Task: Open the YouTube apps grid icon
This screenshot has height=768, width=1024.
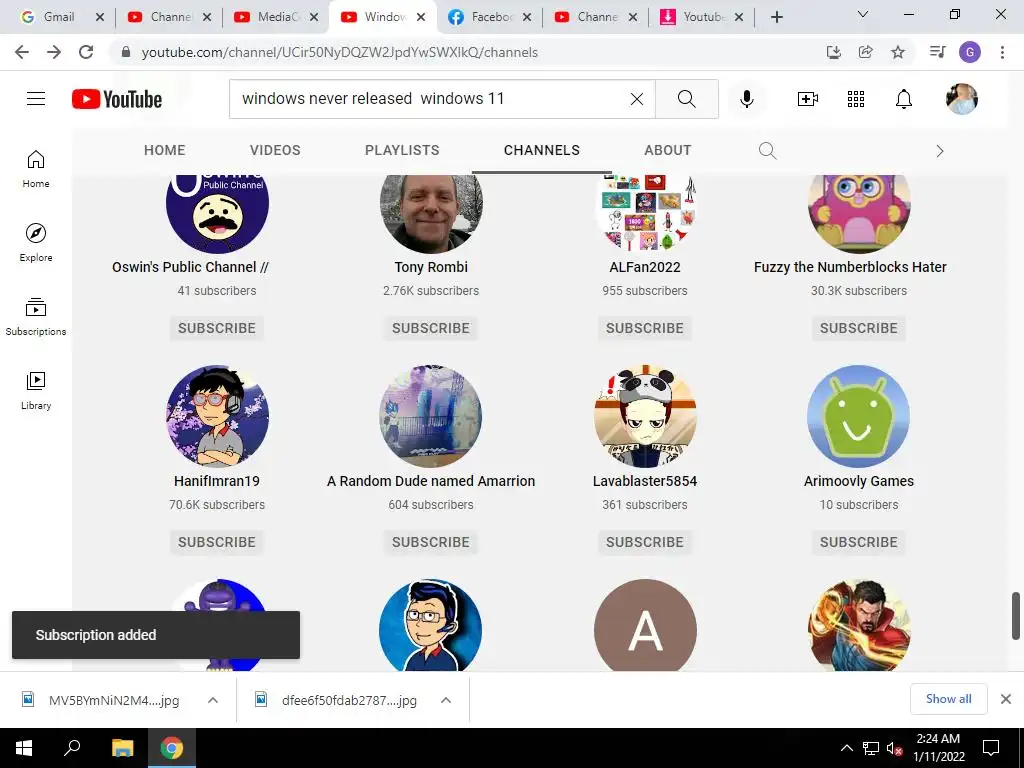Action: (856, 99)
